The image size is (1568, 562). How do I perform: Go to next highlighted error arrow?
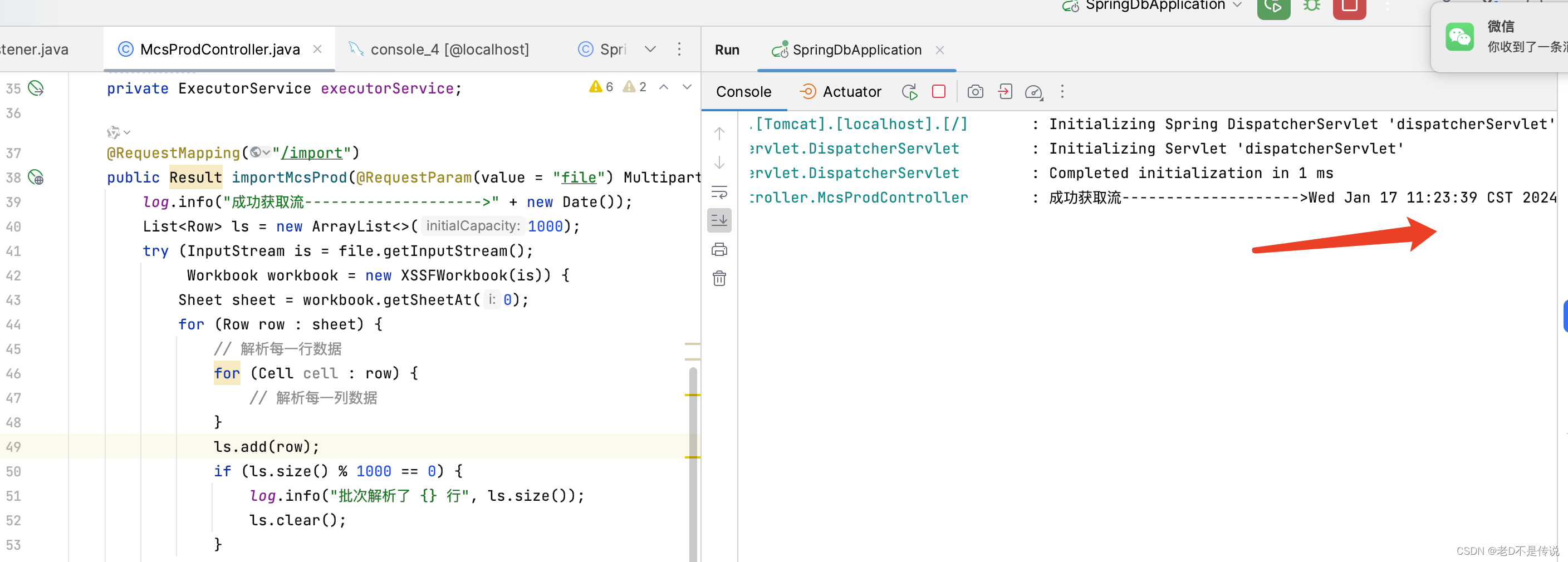pyautogui.click(x=687, y=87)
